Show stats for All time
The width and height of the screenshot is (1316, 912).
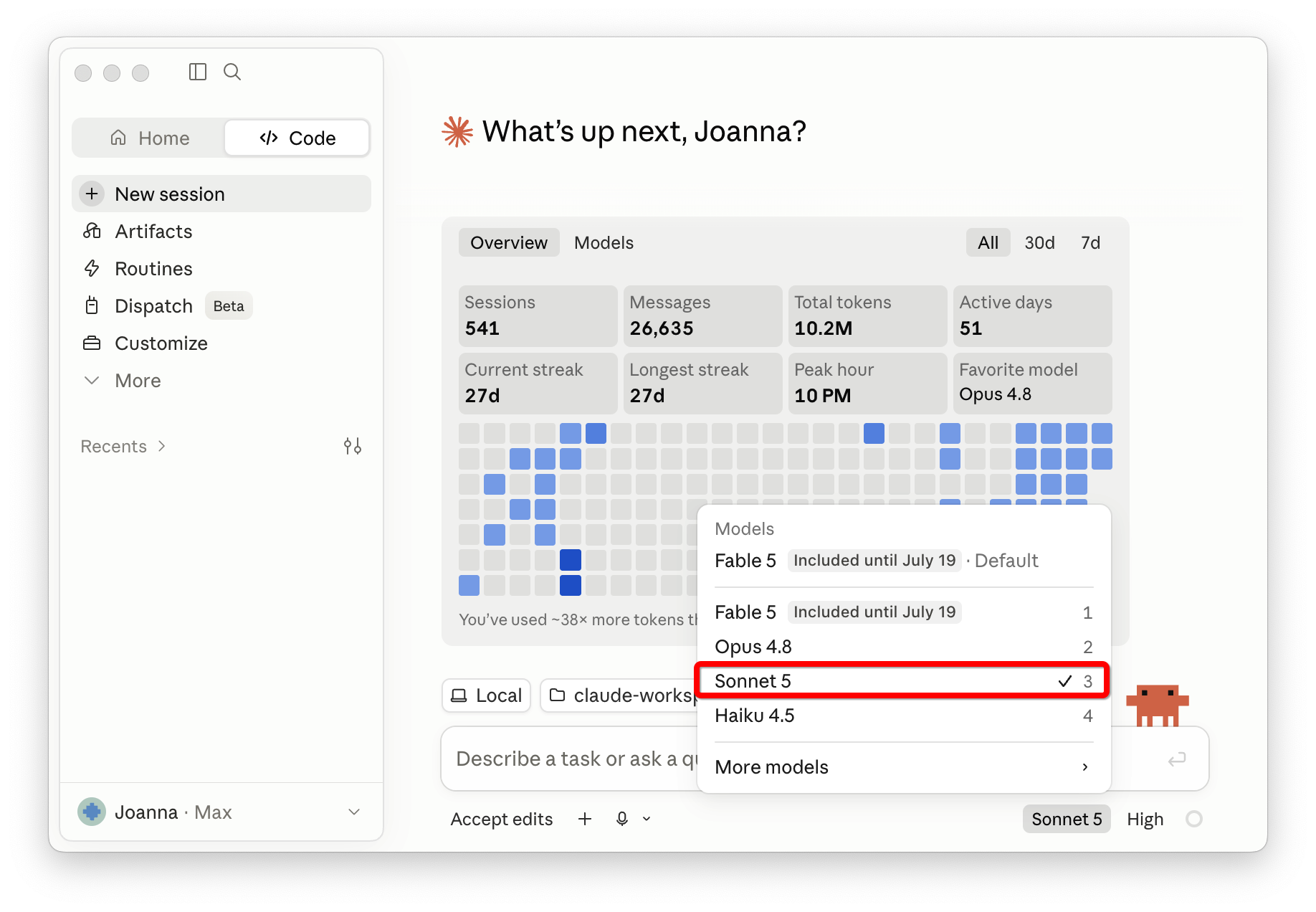tap(988, 242)
